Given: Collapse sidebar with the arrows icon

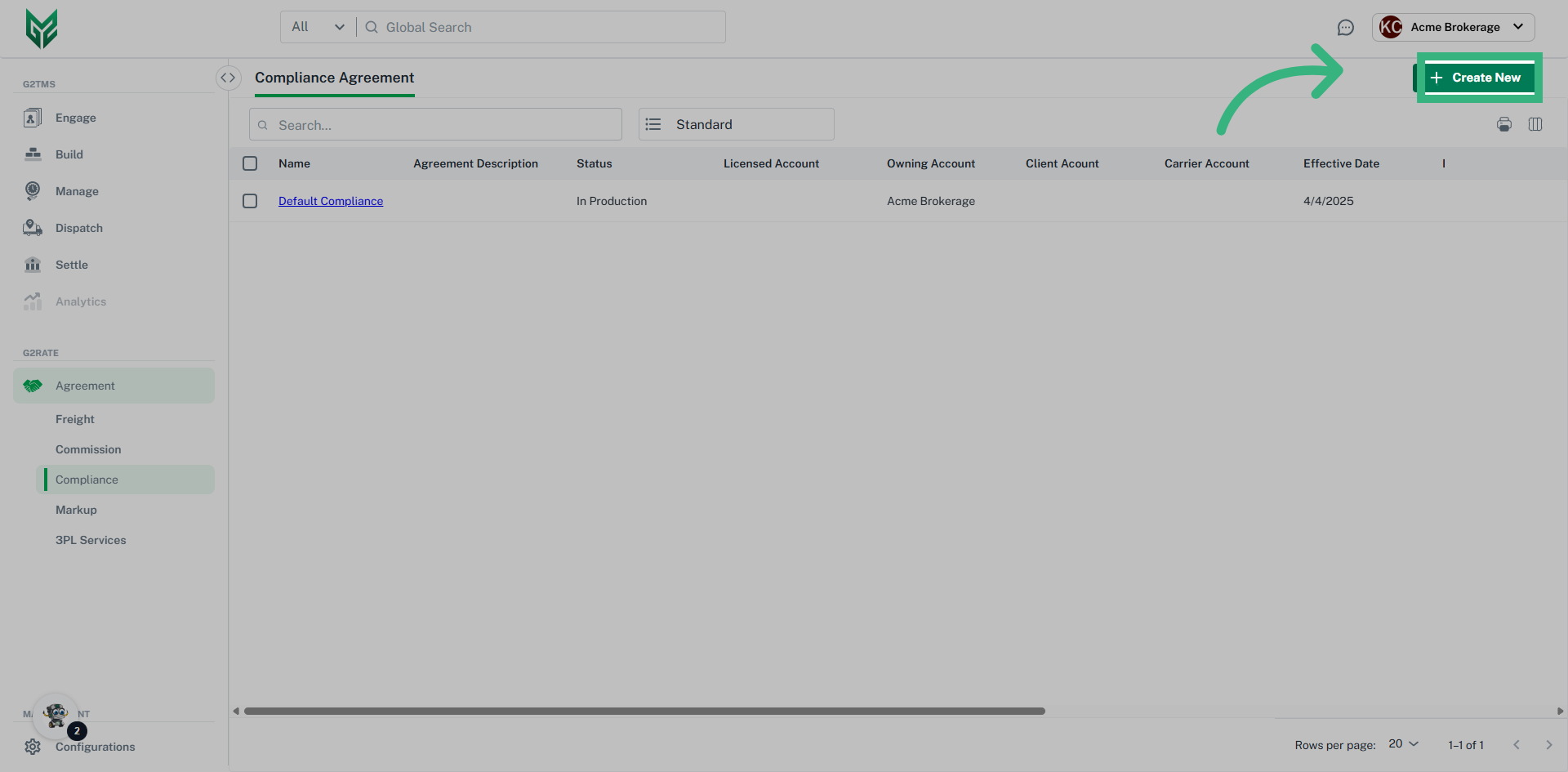Looking at the screenshot, I should click(228, 78).
